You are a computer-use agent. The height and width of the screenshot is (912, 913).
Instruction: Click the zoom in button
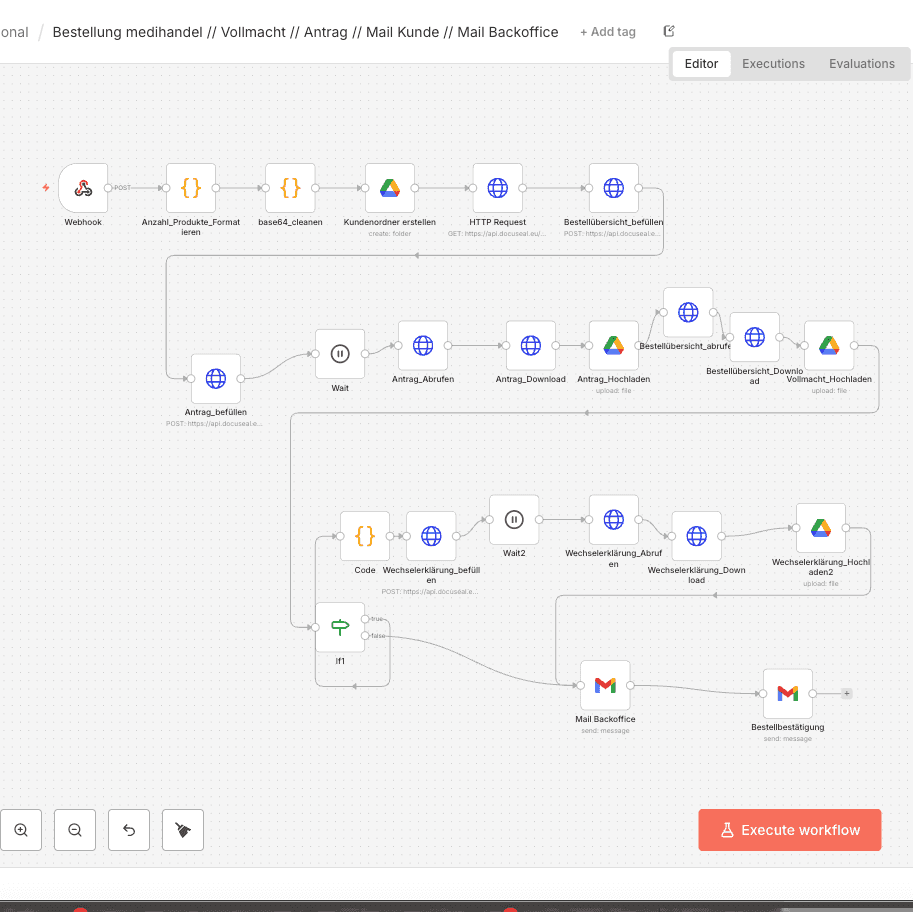(21, 830)
